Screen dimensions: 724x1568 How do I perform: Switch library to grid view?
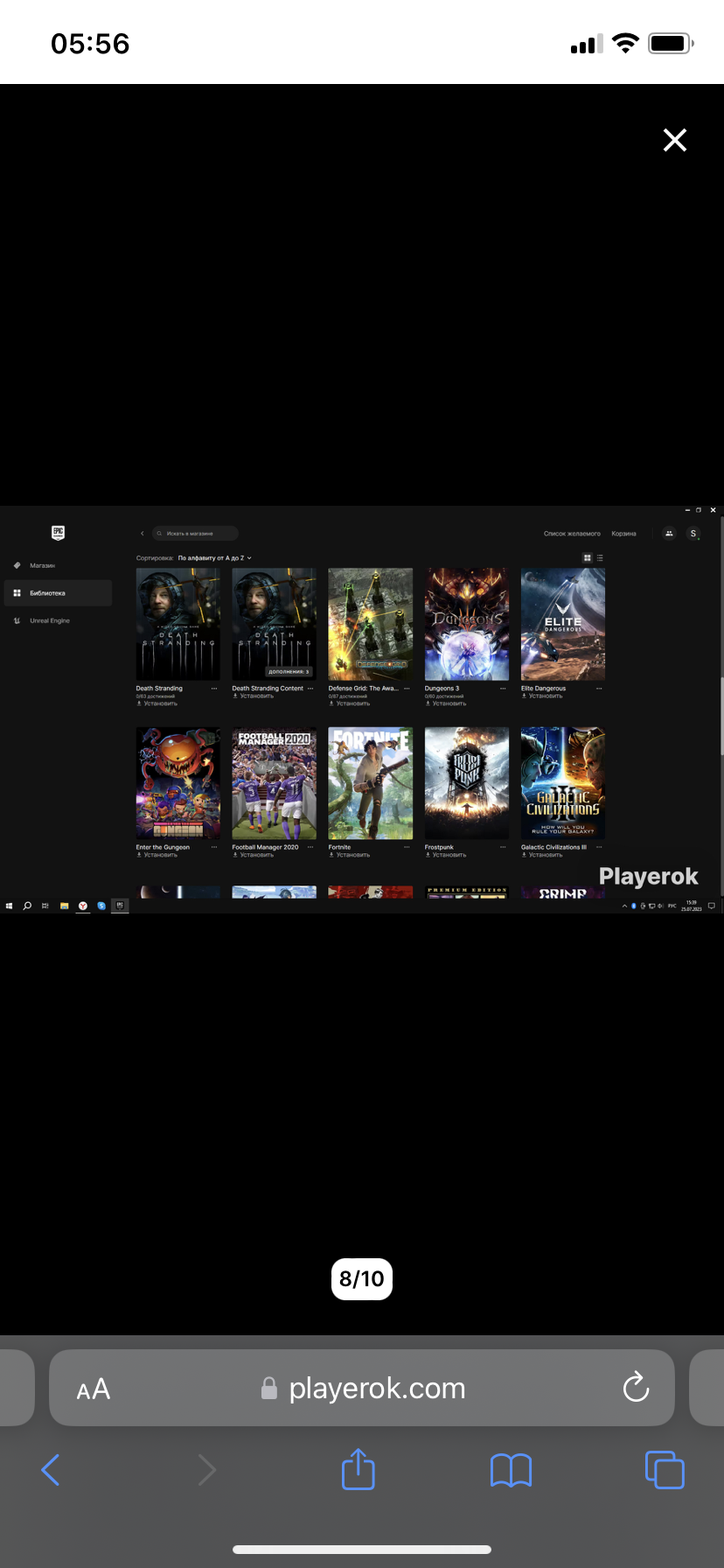click(588, 557)
